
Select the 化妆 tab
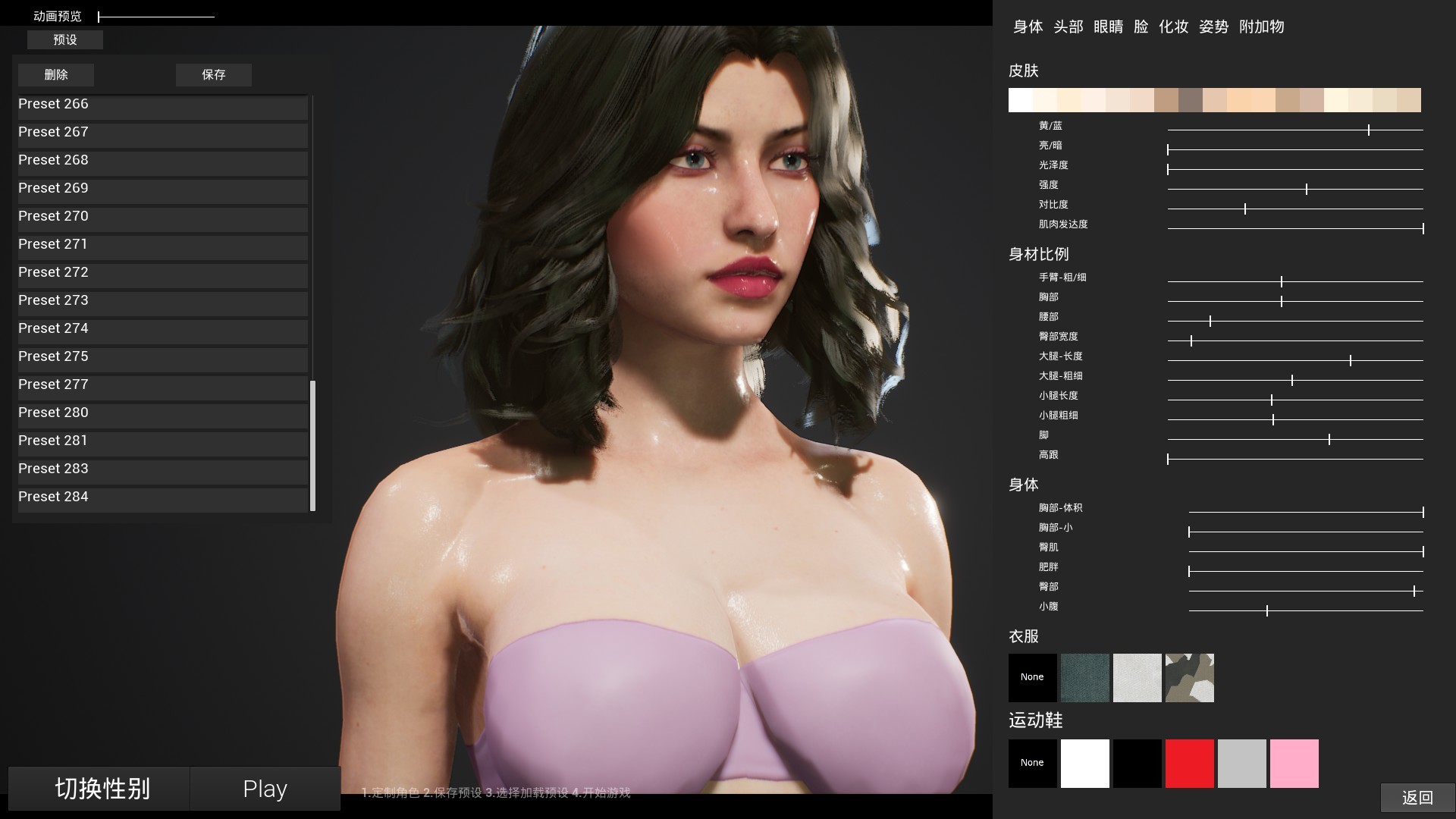pyautogui.click(x=1172, y=27)
